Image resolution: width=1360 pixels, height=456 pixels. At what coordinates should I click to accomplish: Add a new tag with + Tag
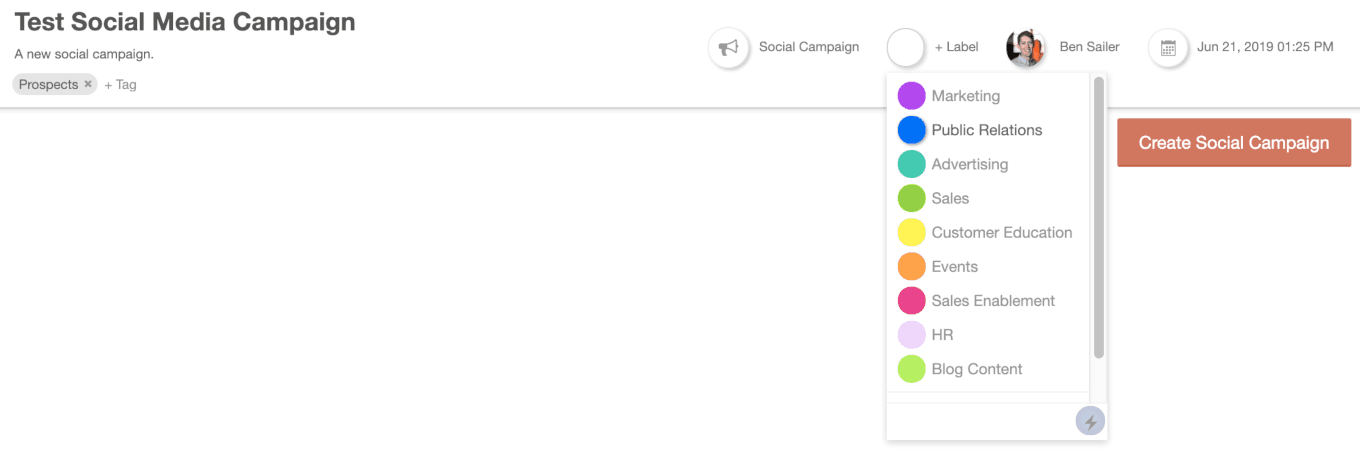[x=120, y=85]
